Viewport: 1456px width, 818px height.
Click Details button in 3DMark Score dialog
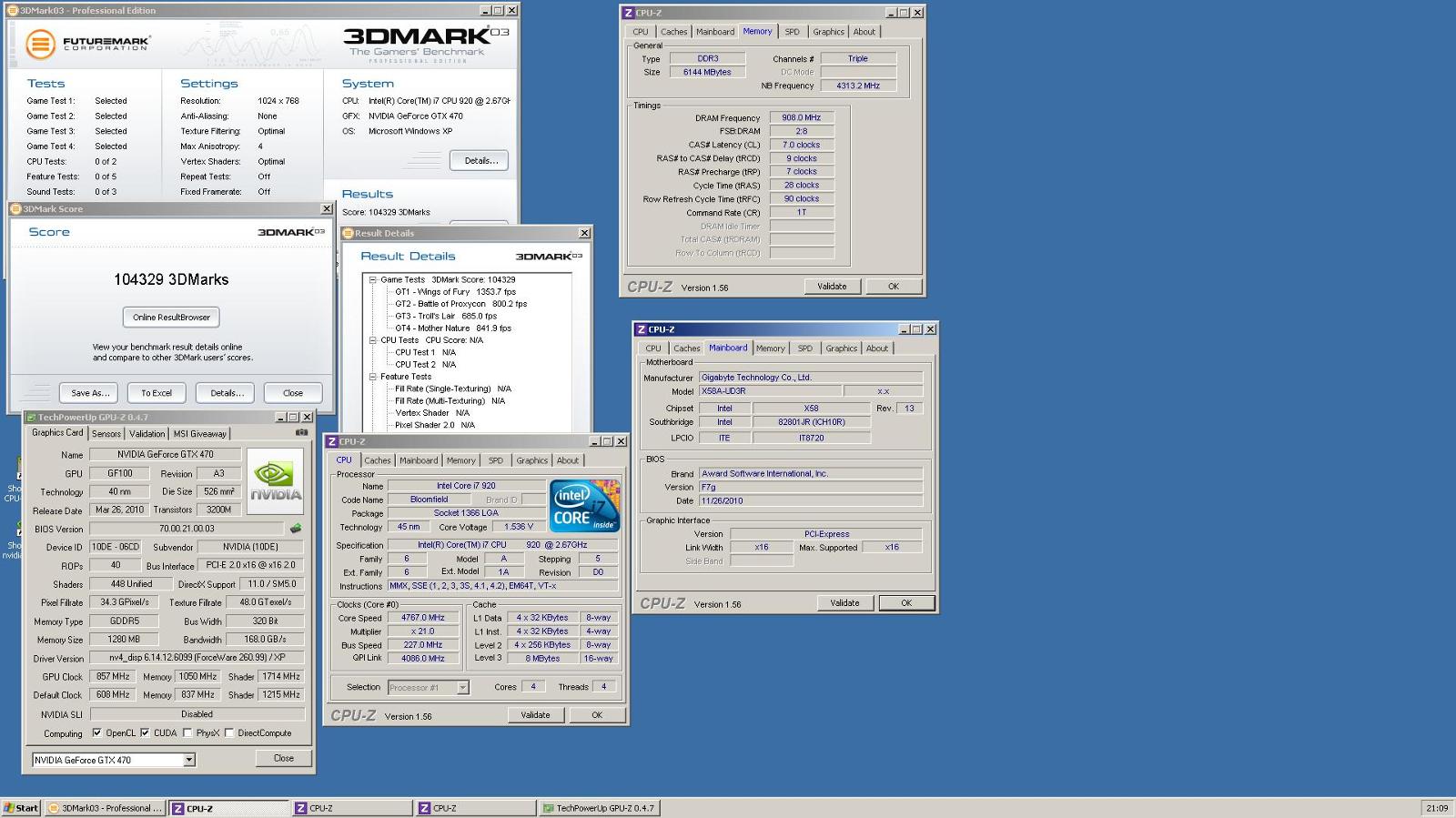pyautogui.click(x=227, y=393)
